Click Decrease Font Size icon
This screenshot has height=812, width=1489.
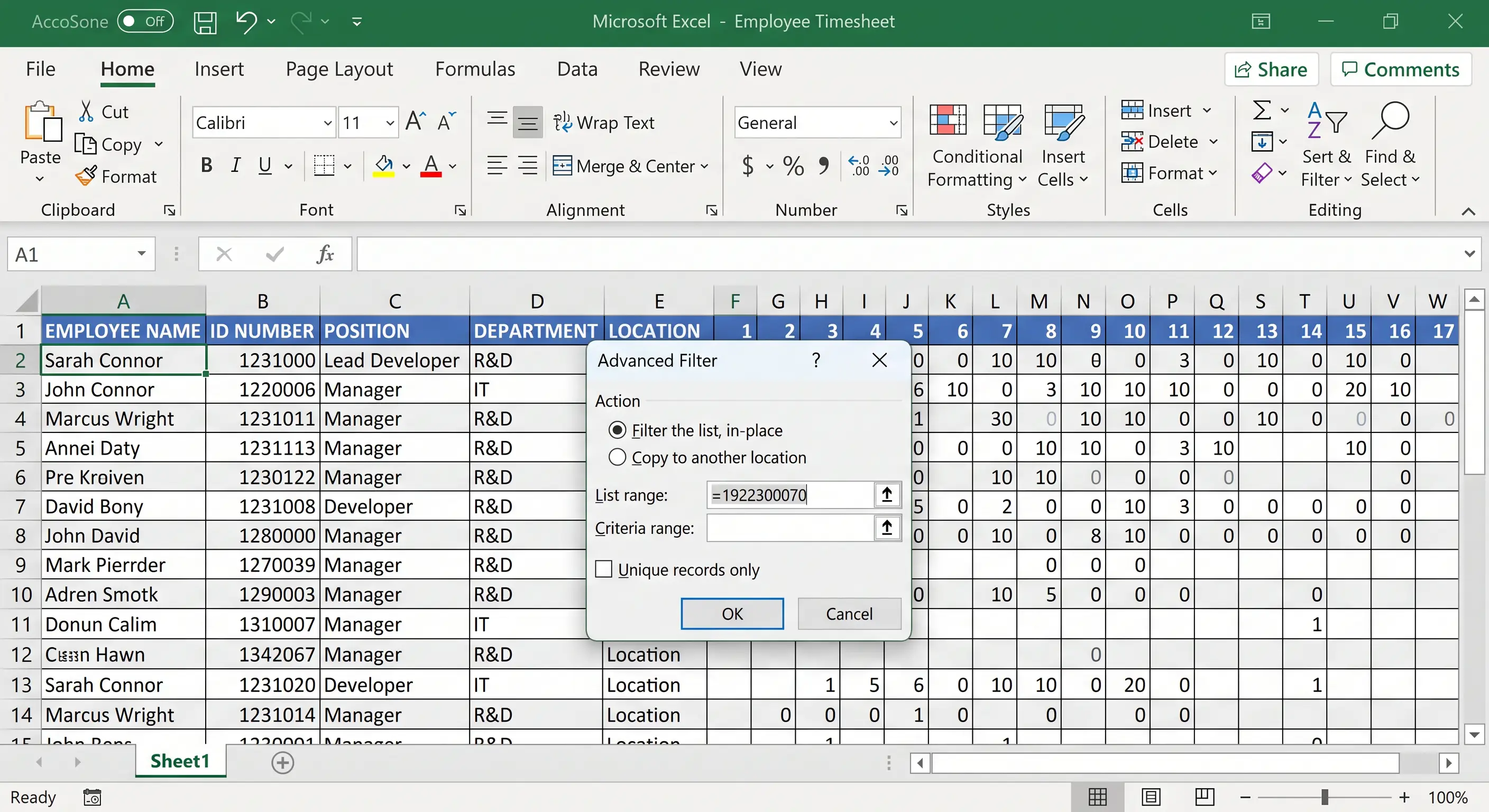446,122
